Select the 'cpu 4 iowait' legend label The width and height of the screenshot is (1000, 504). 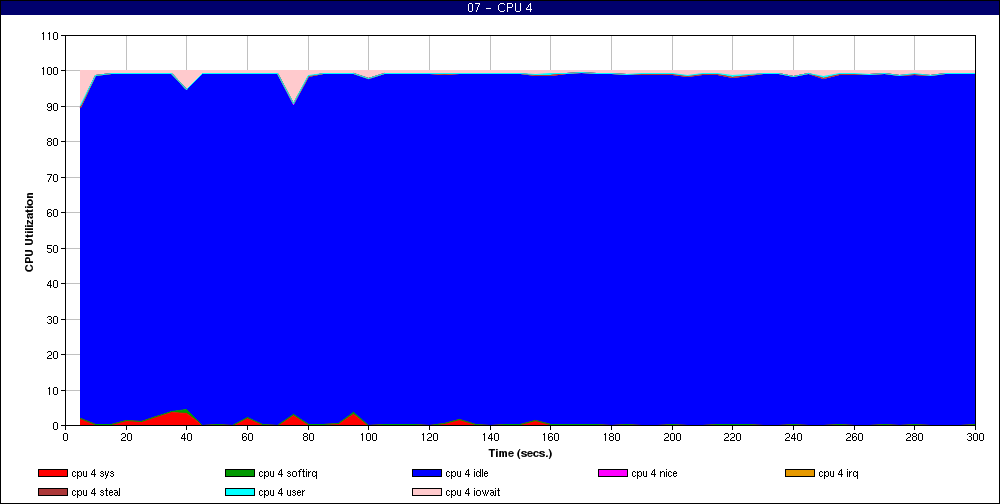[473, 493]
